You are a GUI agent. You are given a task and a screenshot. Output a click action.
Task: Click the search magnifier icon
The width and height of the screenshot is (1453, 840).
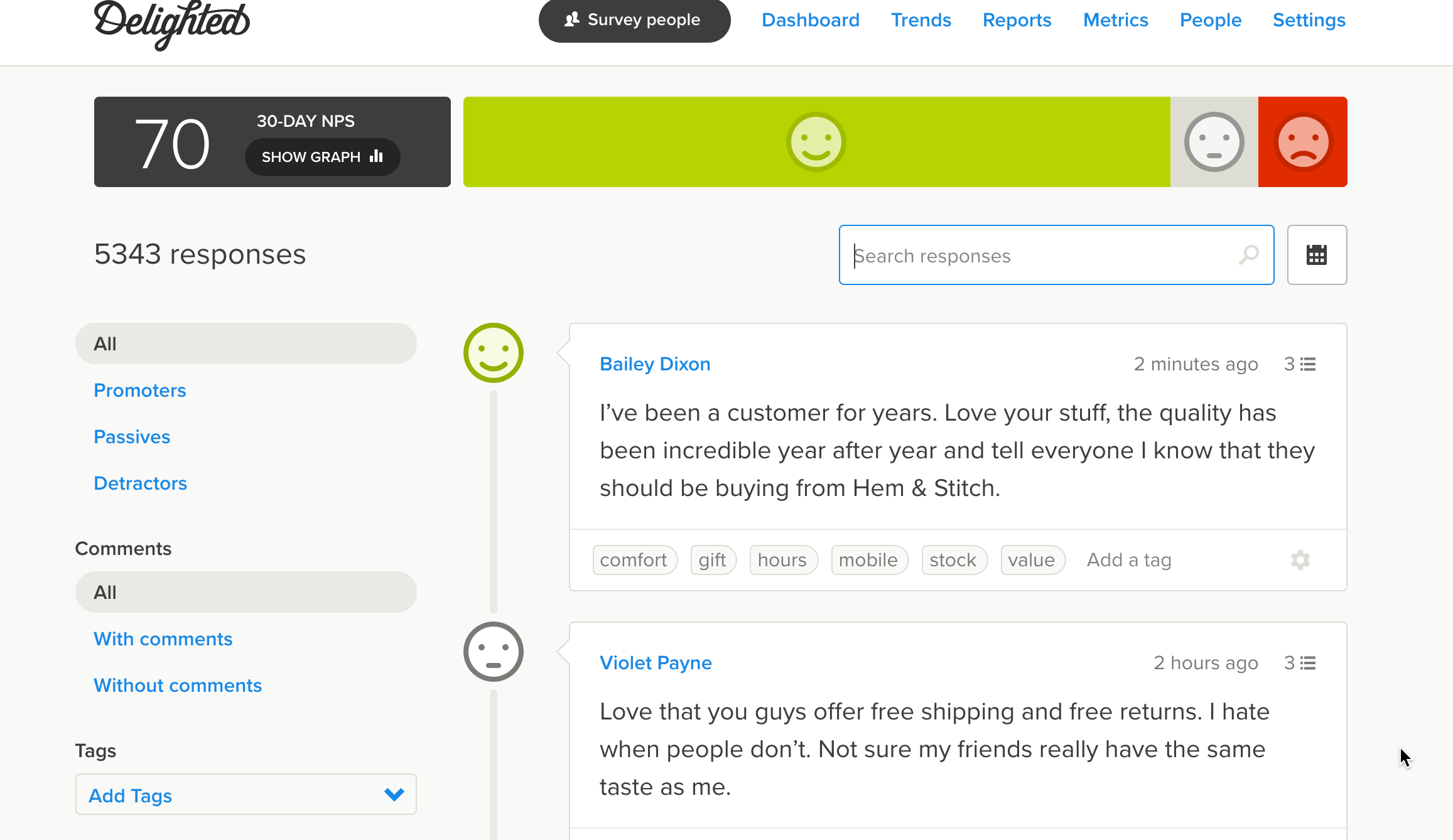pyautogui.click(x=1248, y=255)
